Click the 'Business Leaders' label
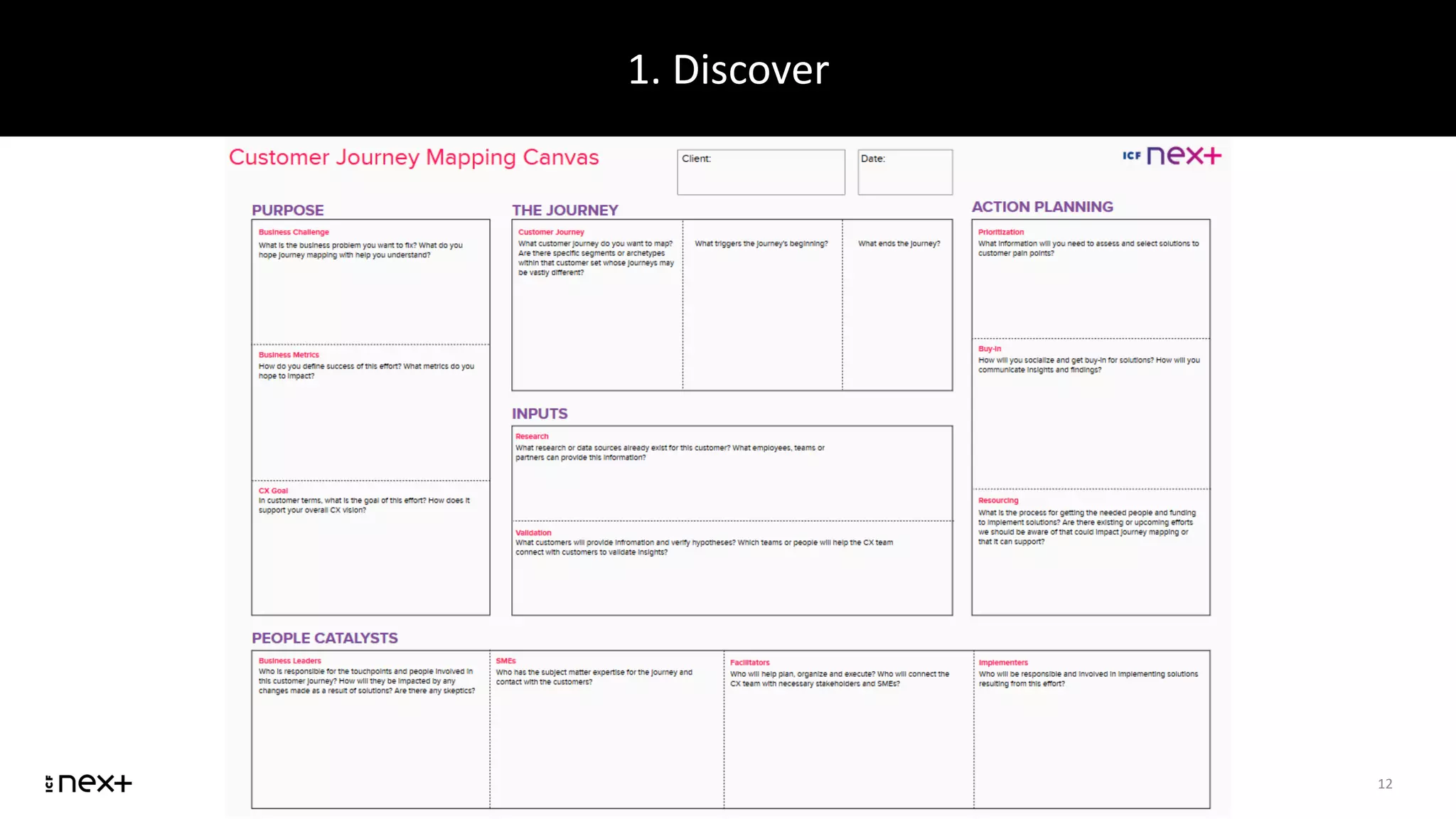This screenshot has height=819, width=1456. [x=289, y=661]
